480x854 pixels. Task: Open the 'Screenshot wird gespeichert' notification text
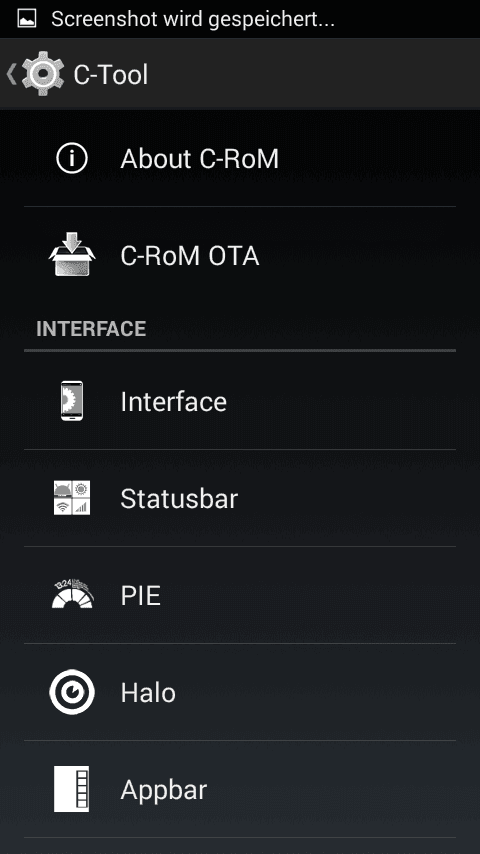[193, 20]
